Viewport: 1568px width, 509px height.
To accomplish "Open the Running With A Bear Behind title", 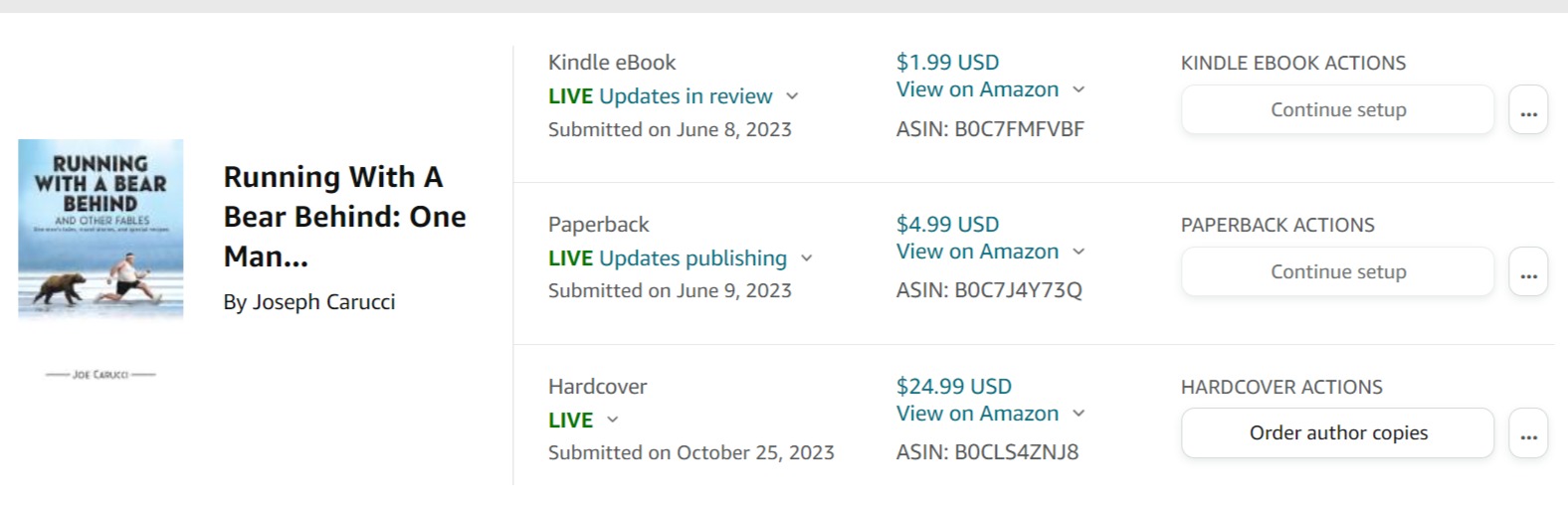I will pos(344,217).
